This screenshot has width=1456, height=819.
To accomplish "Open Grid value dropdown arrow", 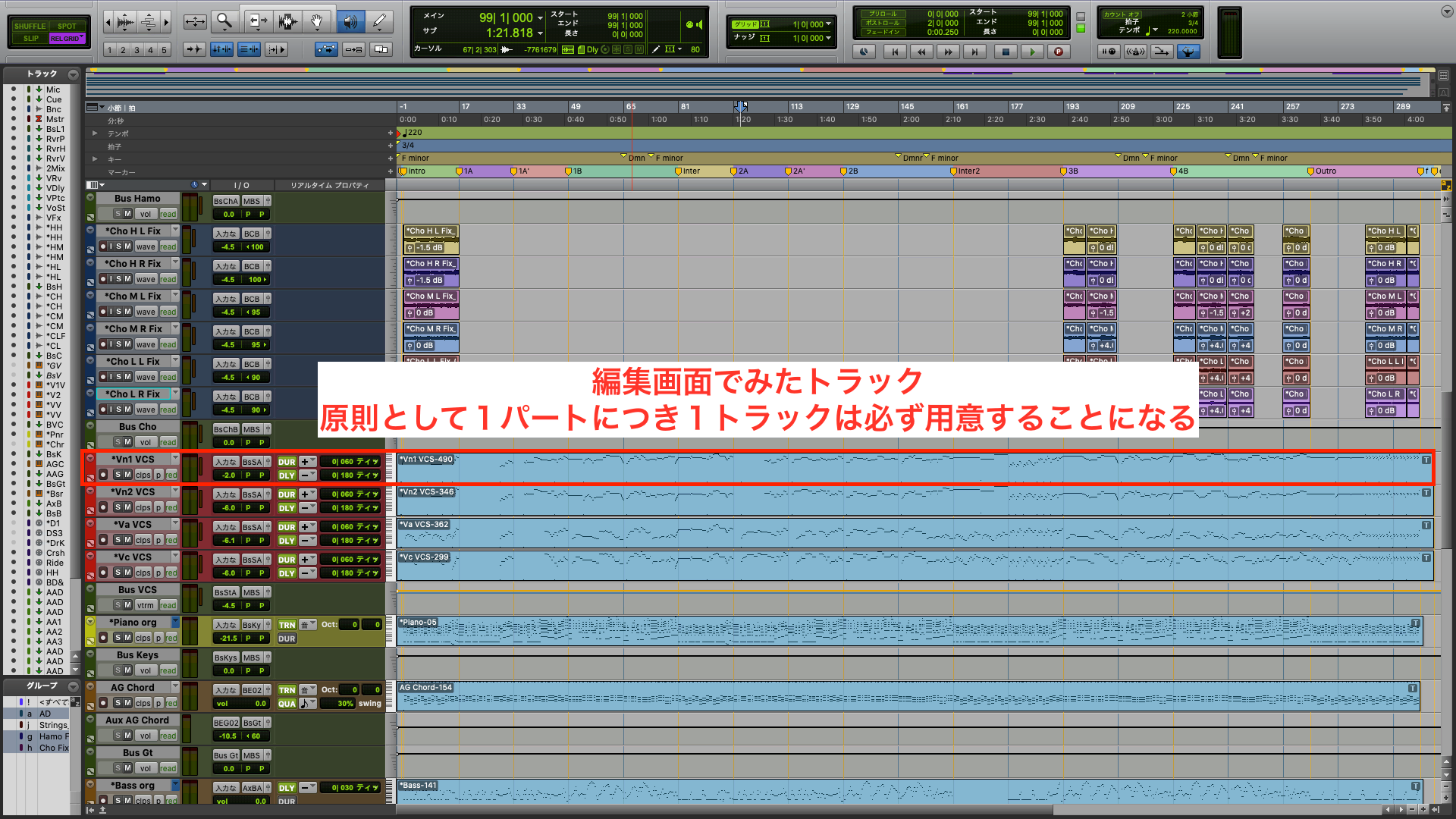I will pyautogui.click(x=828, y=24).
